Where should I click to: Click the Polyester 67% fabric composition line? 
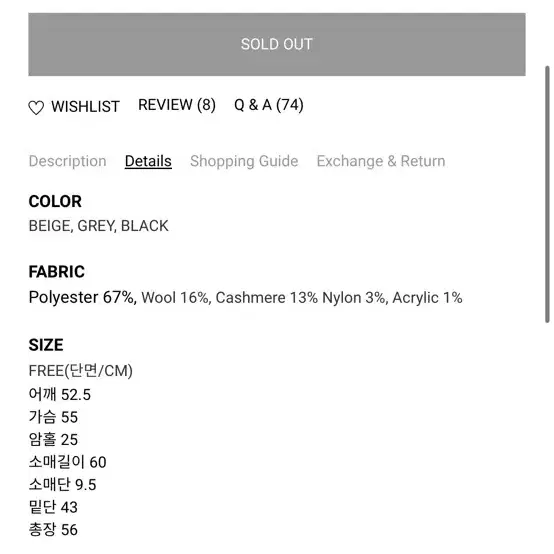[x=245, y=297]
